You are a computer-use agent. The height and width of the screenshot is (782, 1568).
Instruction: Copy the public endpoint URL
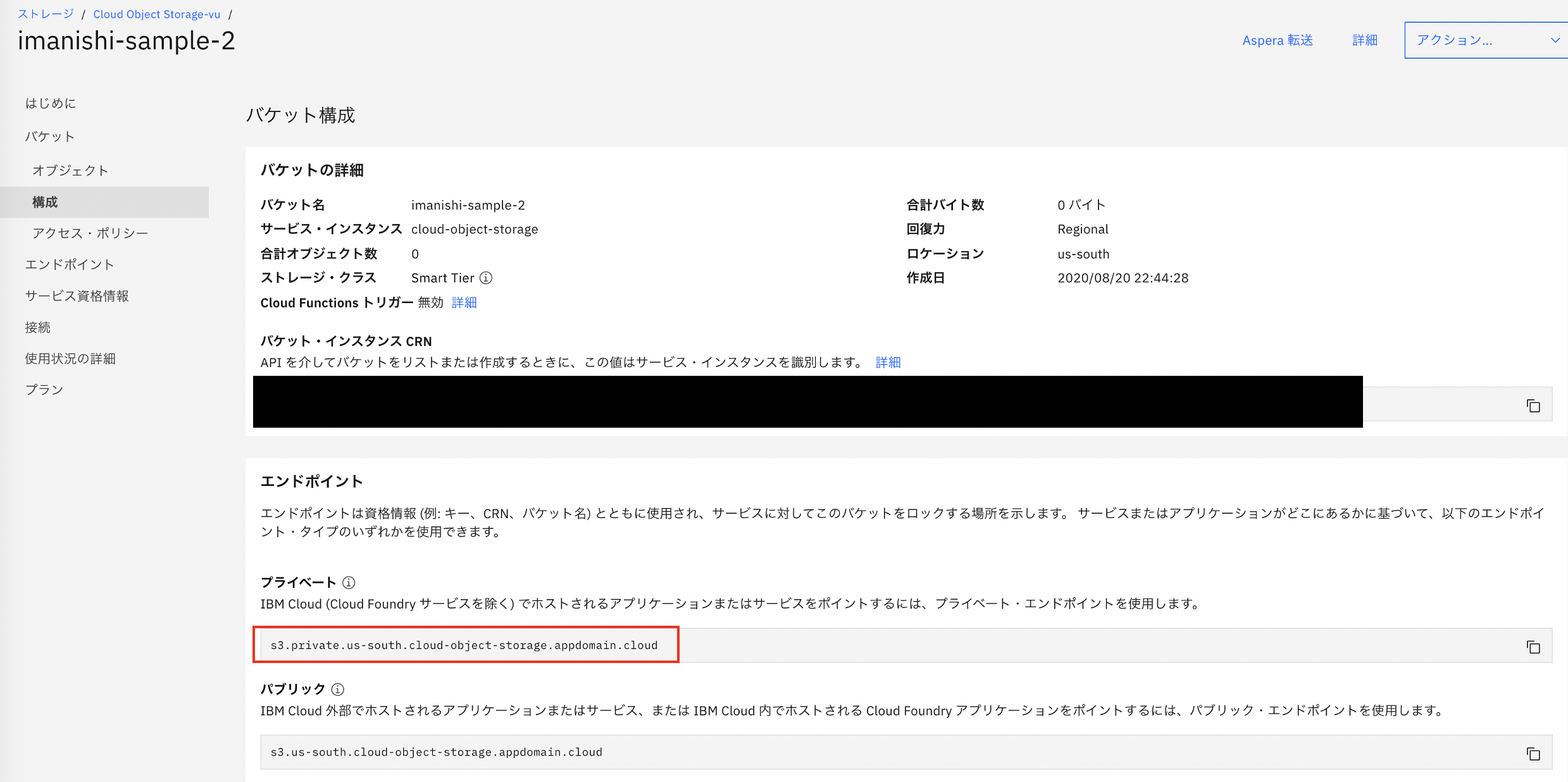click(1533, 754)
